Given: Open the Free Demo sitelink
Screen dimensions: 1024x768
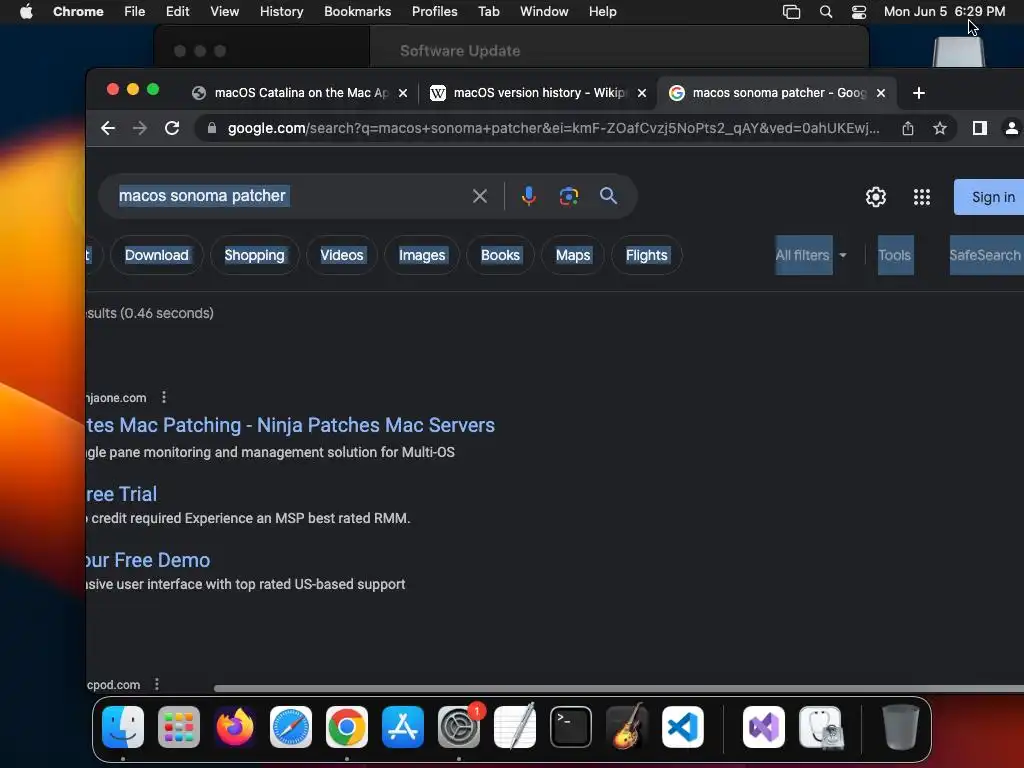Looking at the screenshot, I should (x=148, y=560).
